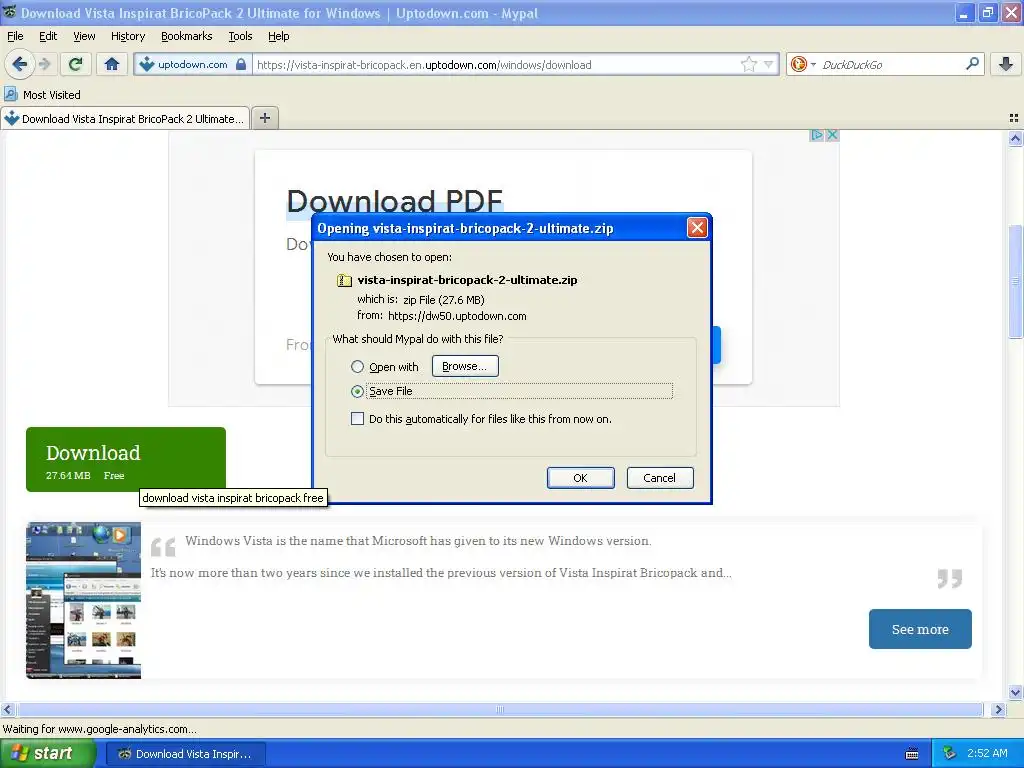This screenshot has height=768, width=1024.
Task: Click the green Download 27.64 MB button
Action: coord(125,459)
